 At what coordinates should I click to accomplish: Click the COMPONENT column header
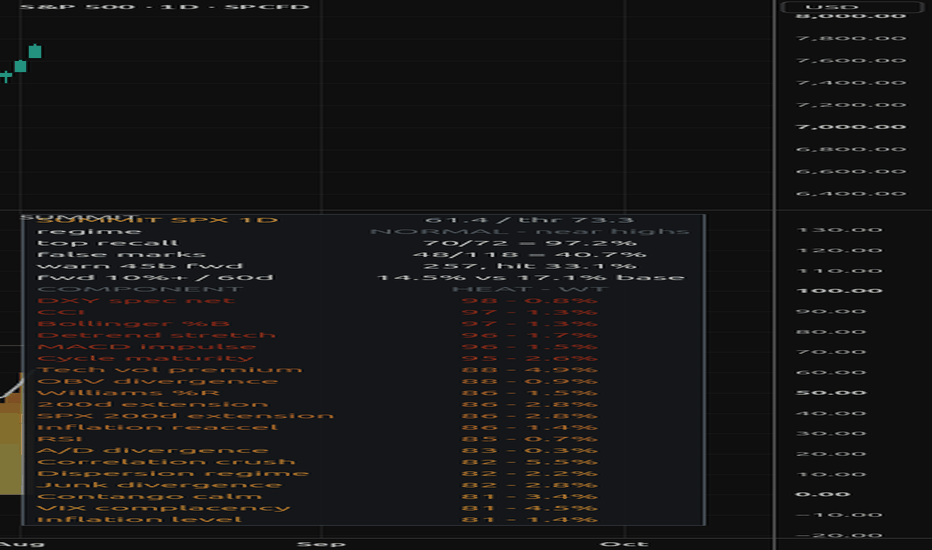coord(140,289)
